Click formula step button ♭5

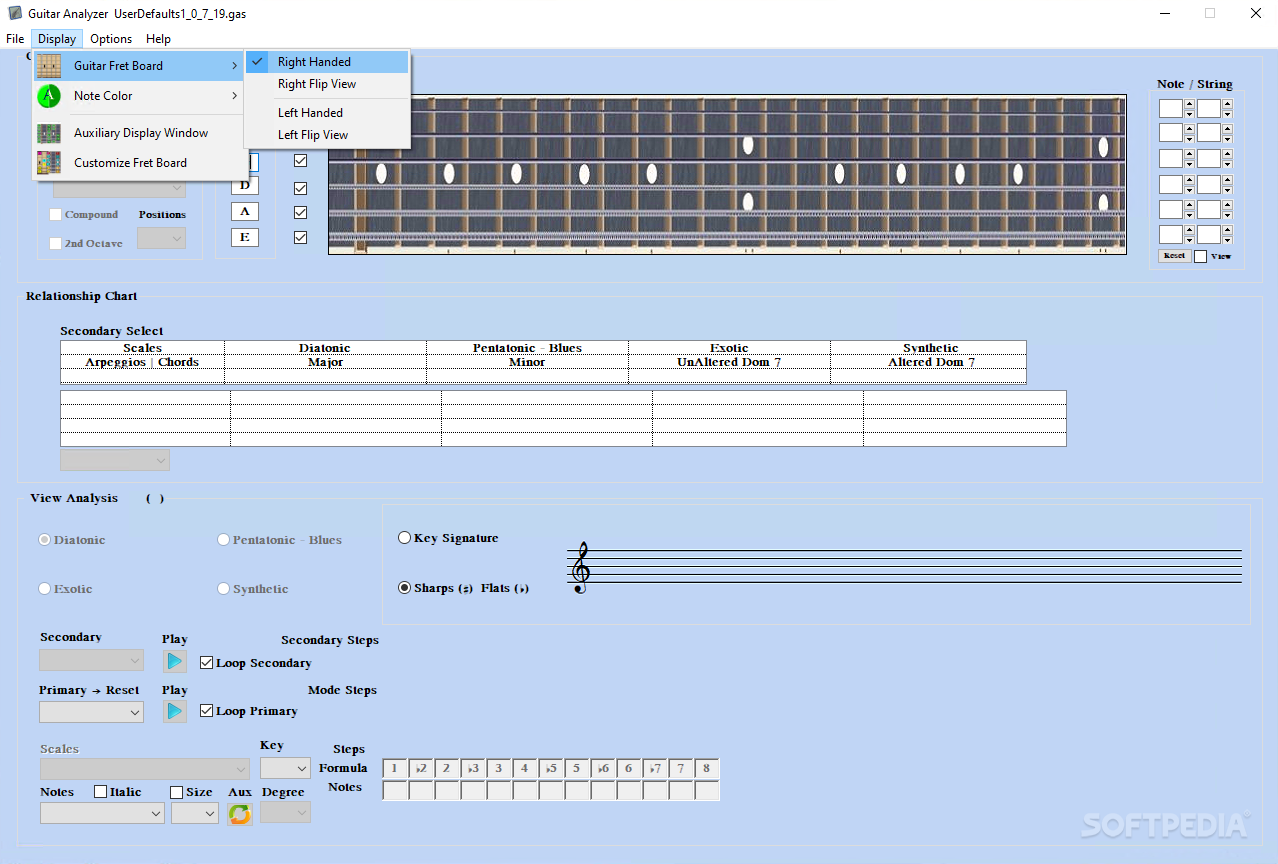point(551,769)
